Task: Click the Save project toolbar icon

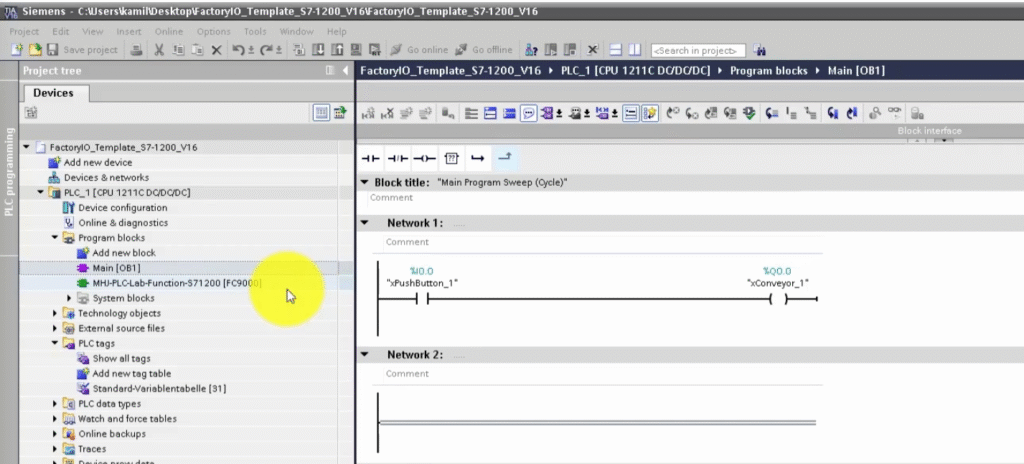Action: pos(53,50)
